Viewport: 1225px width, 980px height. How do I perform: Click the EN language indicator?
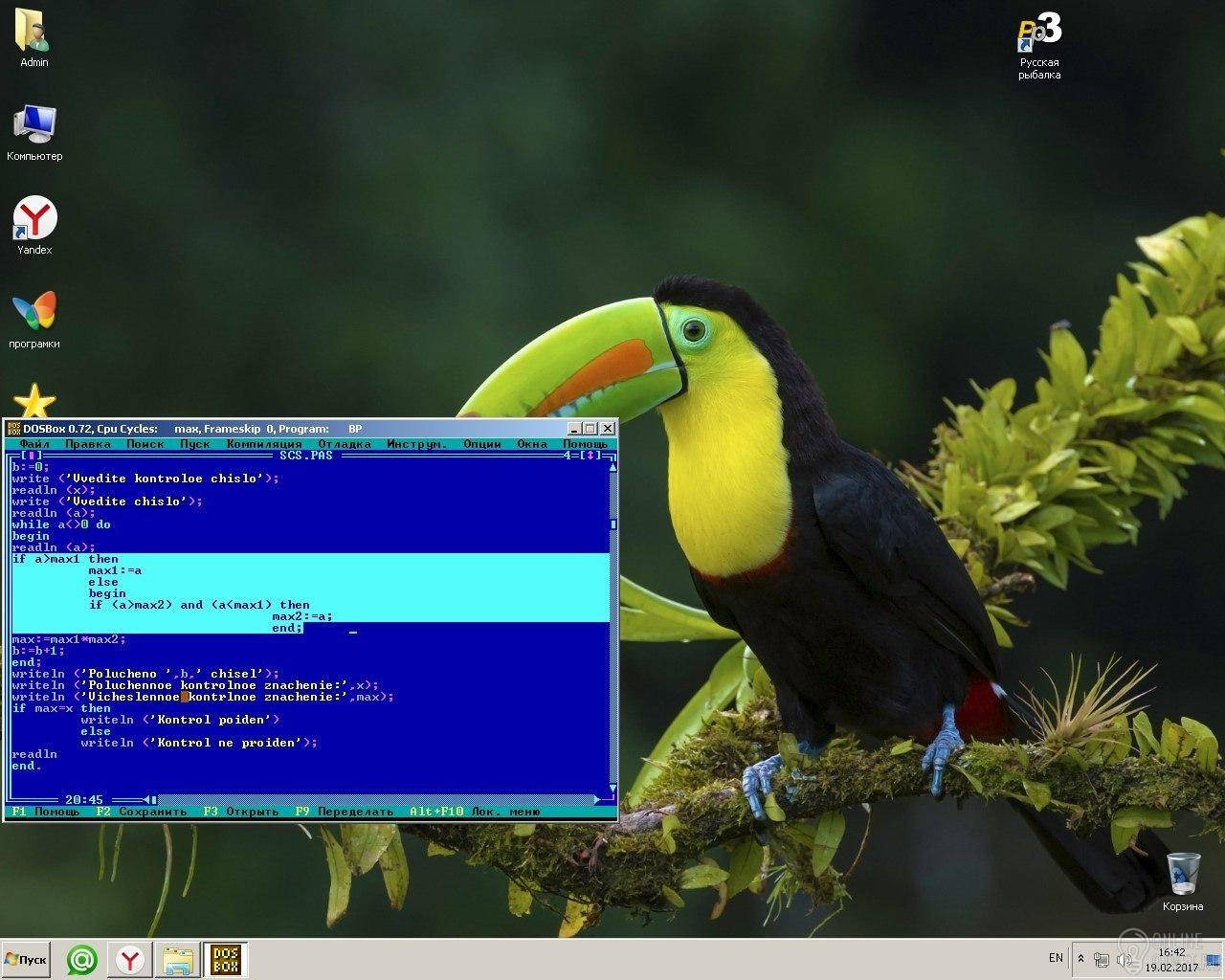coord(1056,958)
